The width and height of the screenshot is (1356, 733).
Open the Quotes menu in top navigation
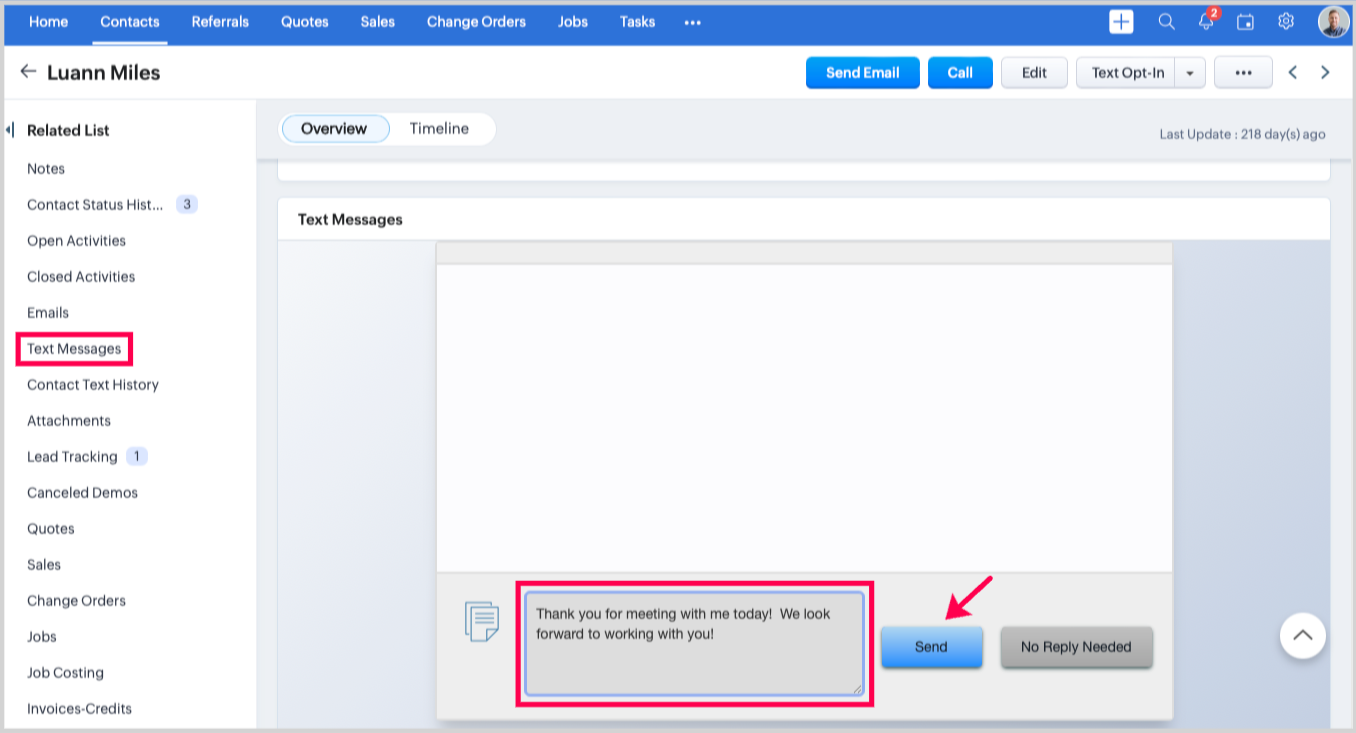pyautogui.click(x=304, y=22)
